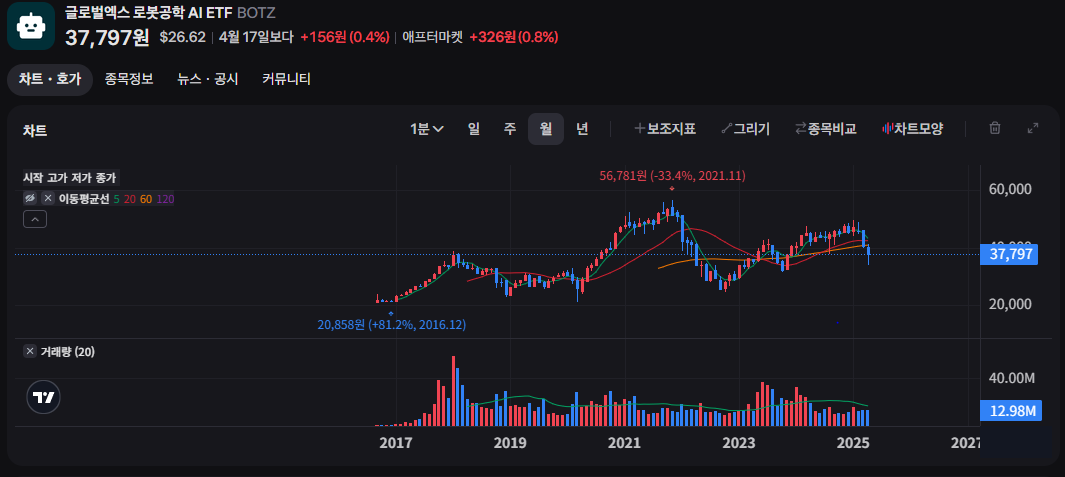
Task: Switch chart to 년 (yearly) interval
Action: [582, 129]
